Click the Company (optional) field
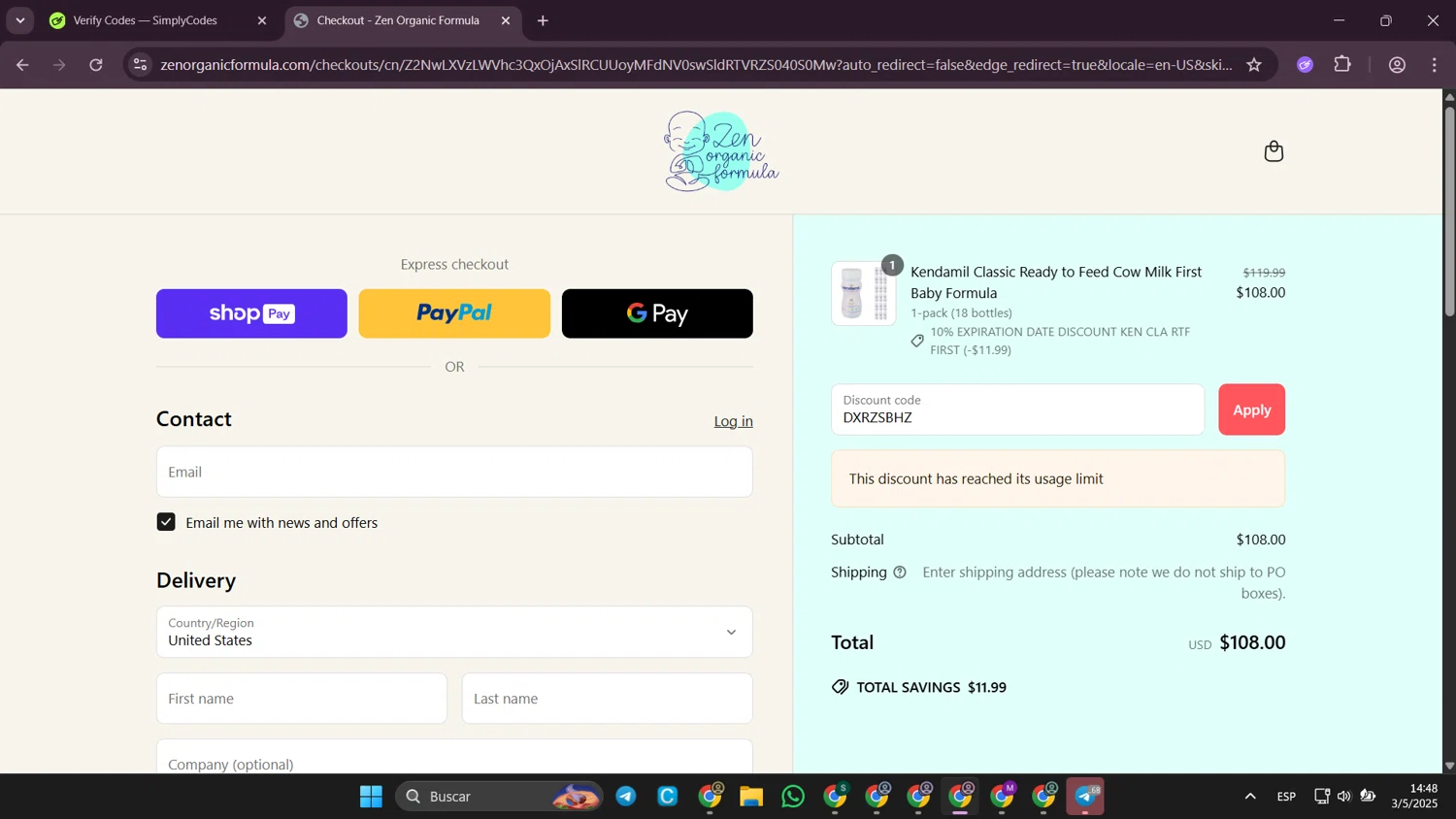 (454, 757)
